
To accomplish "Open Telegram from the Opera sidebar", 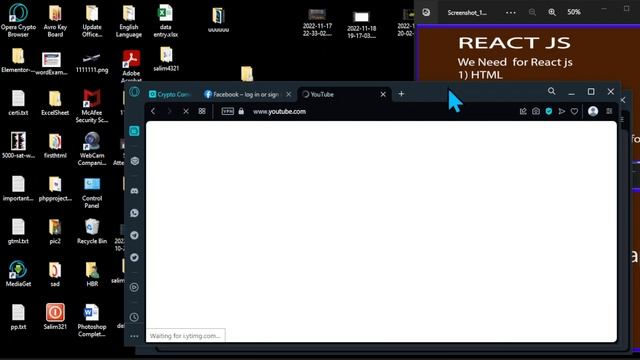I will (134, 236).
